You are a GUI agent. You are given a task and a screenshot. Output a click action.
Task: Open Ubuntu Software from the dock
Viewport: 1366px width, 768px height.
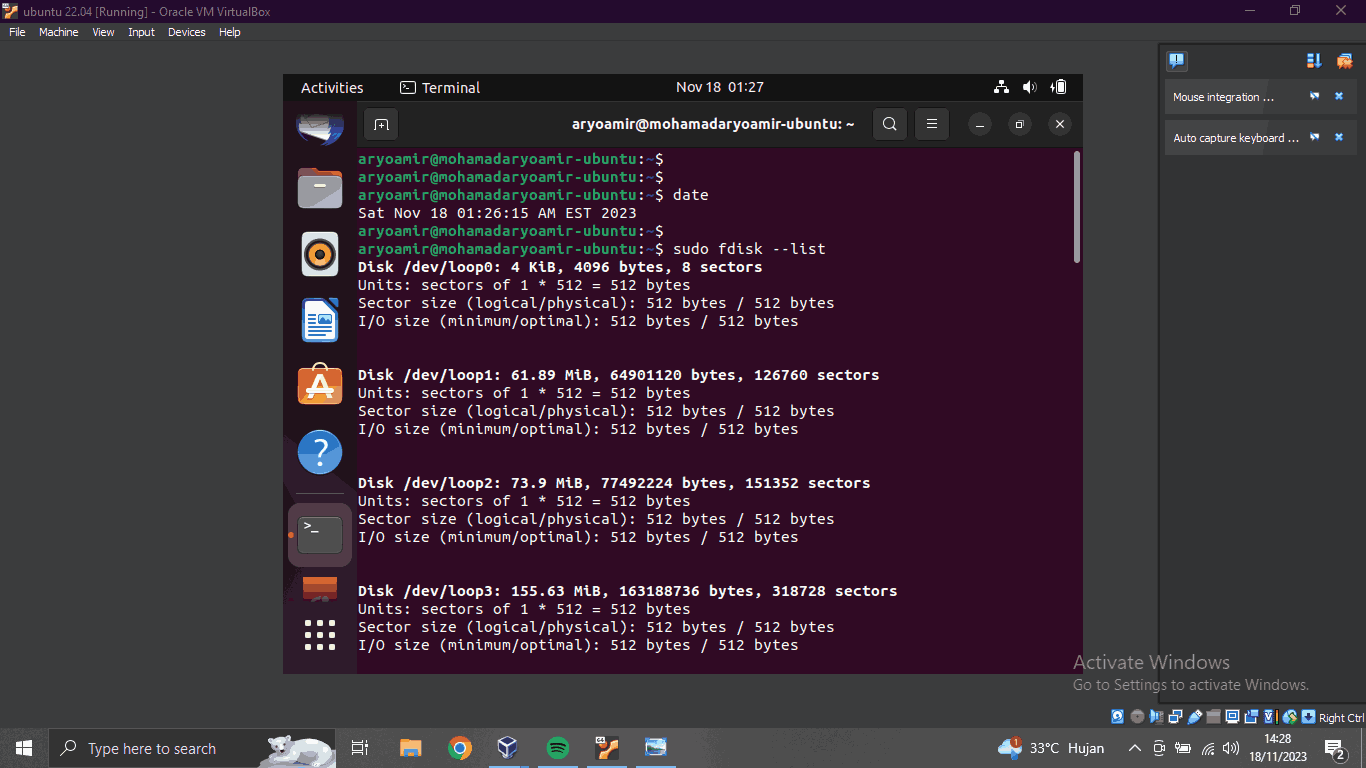pos(320,385)
